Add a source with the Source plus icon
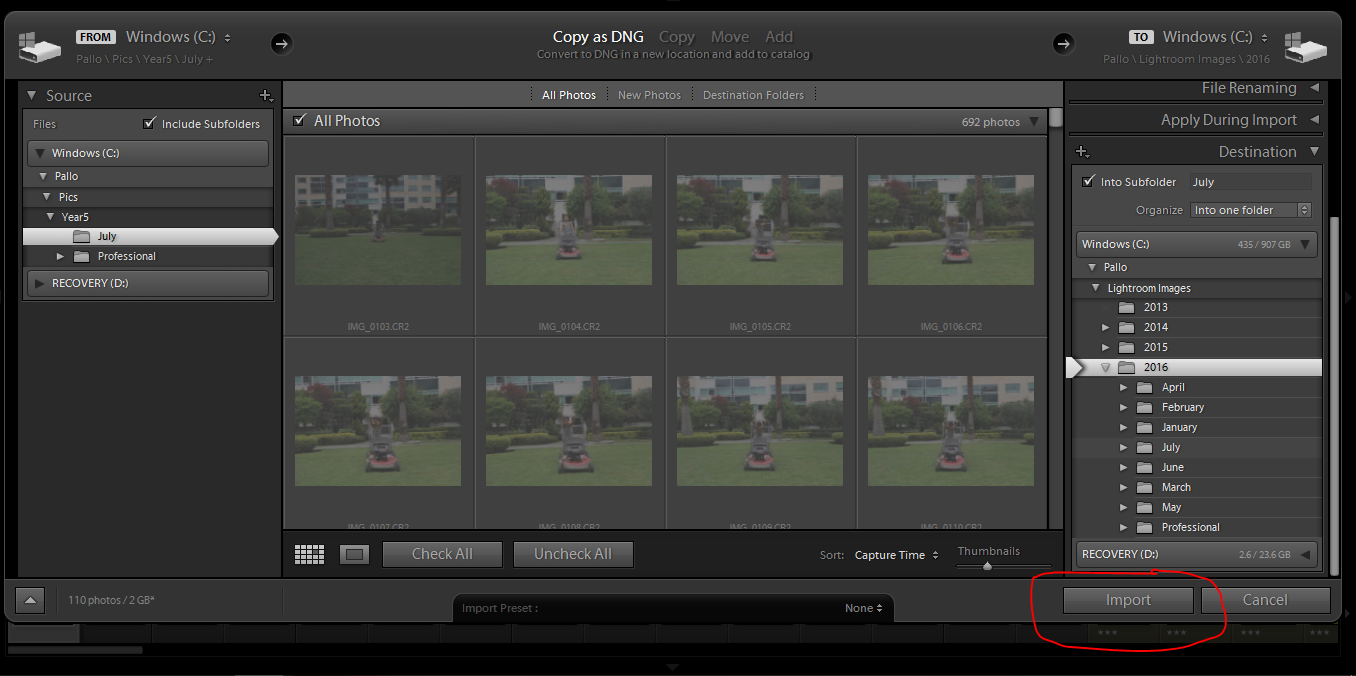The height and width of the screenshot is (676, 1356). click(x=266, y=96)
